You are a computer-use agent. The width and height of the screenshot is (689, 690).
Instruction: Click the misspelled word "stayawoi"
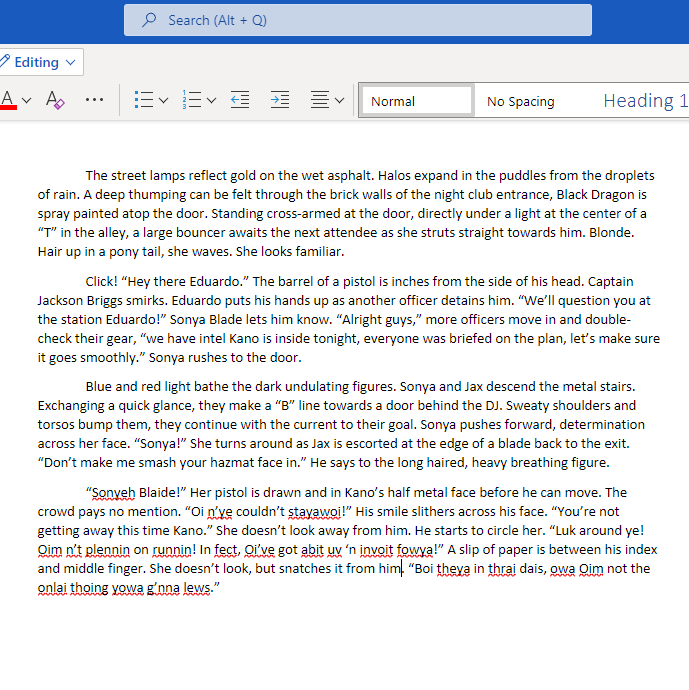(x=315, y=512)
